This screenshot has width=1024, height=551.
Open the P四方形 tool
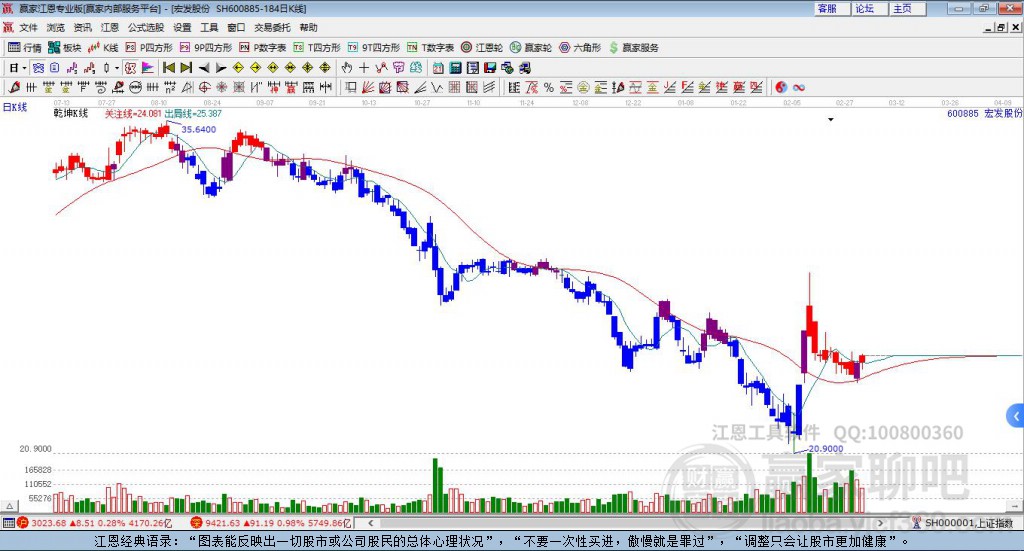tap(149, 48)
